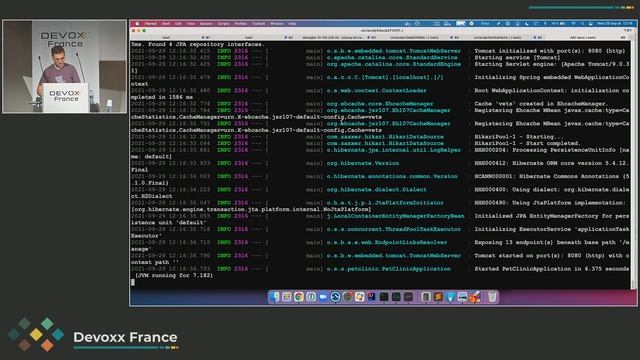Open the Apple menu
Screen dimensions: 640x360
[x=137, y=24]
